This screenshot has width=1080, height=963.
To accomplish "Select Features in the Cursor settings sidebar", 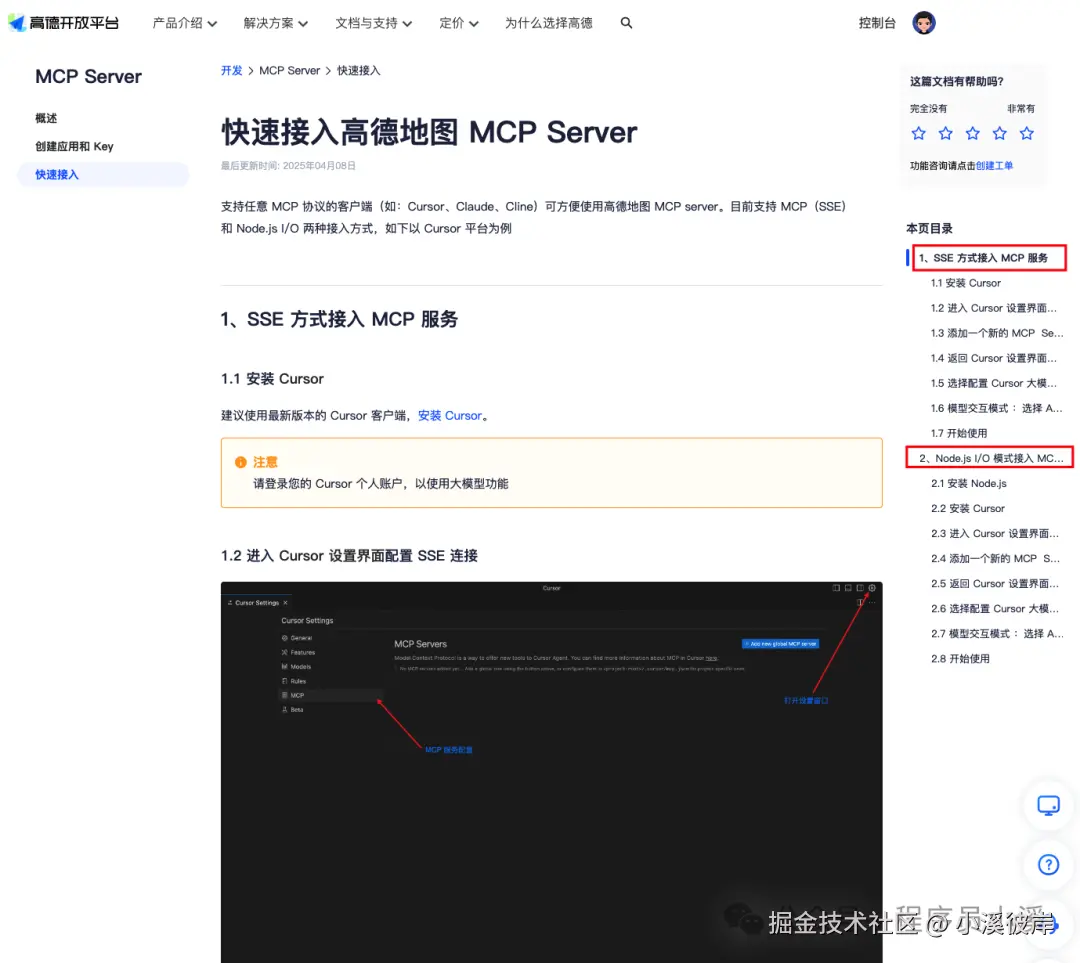I will click(x=296, y=653).
